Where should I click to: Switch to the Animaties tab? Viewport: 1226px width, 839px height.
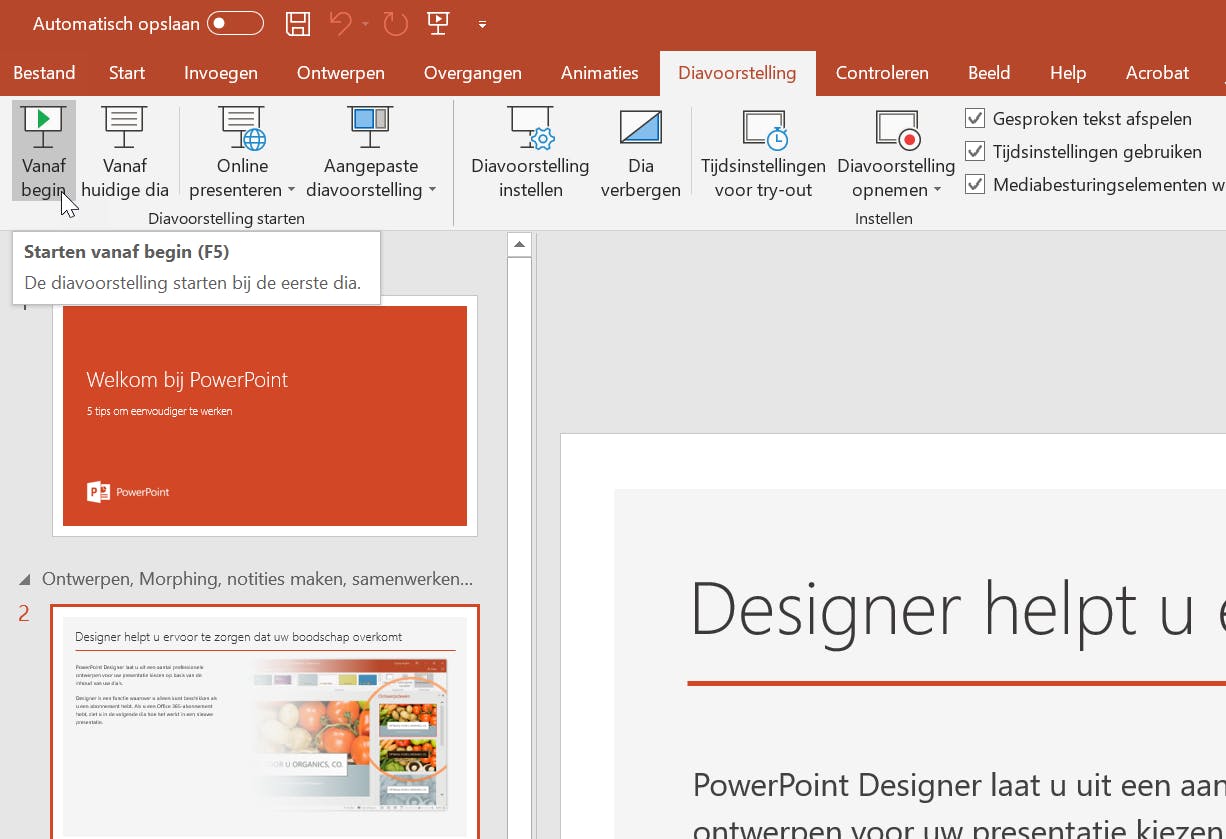[x=600, y=73]
